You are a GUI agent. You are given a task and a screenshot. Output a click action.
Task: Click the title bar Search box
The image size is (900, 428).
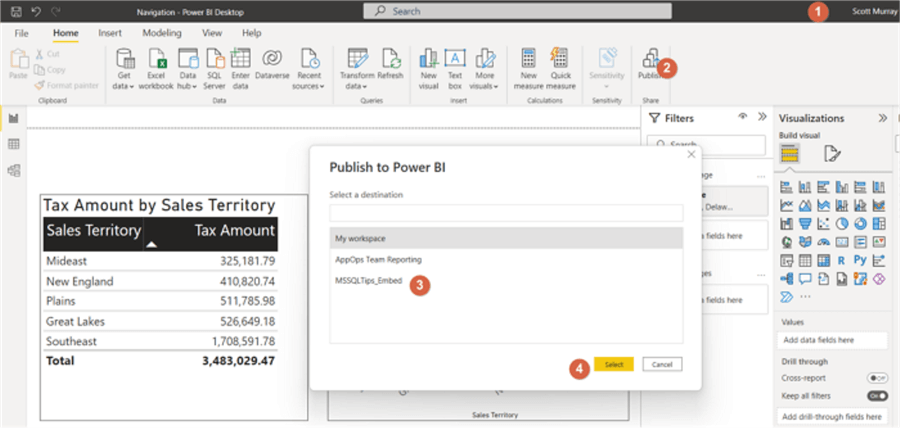pos(517,11)
